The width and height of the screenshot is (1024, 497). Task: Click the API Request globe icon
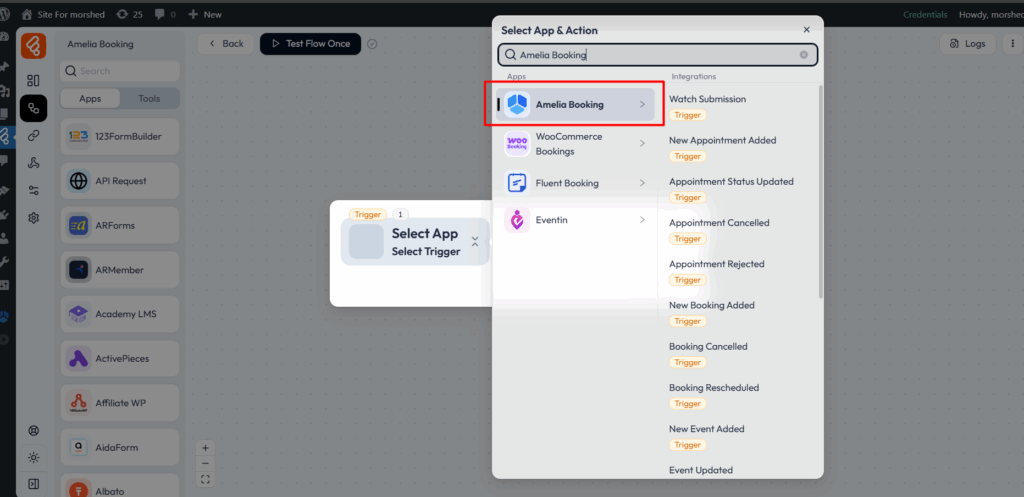pos(79,181)
